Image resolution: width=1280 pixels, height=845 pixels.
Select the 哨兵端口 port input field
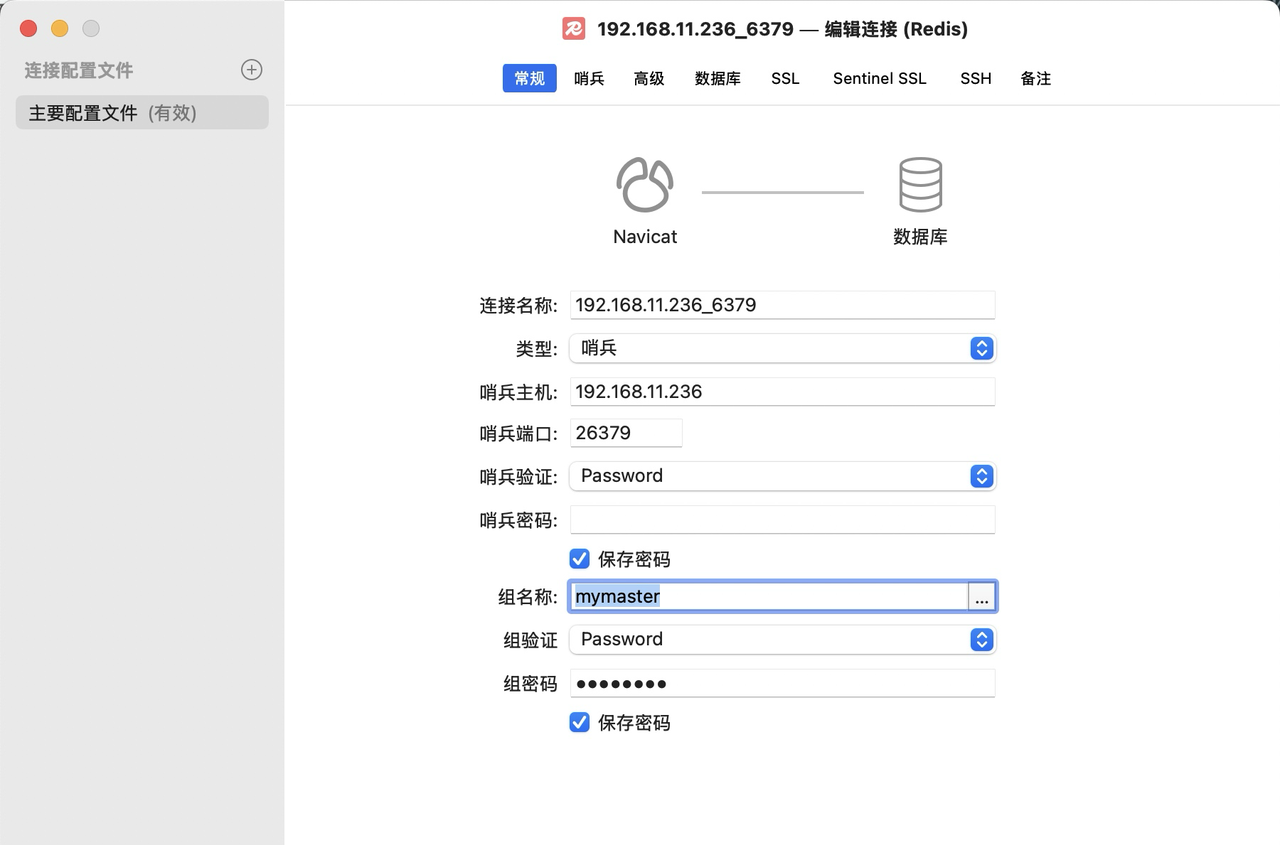point(625,432)
